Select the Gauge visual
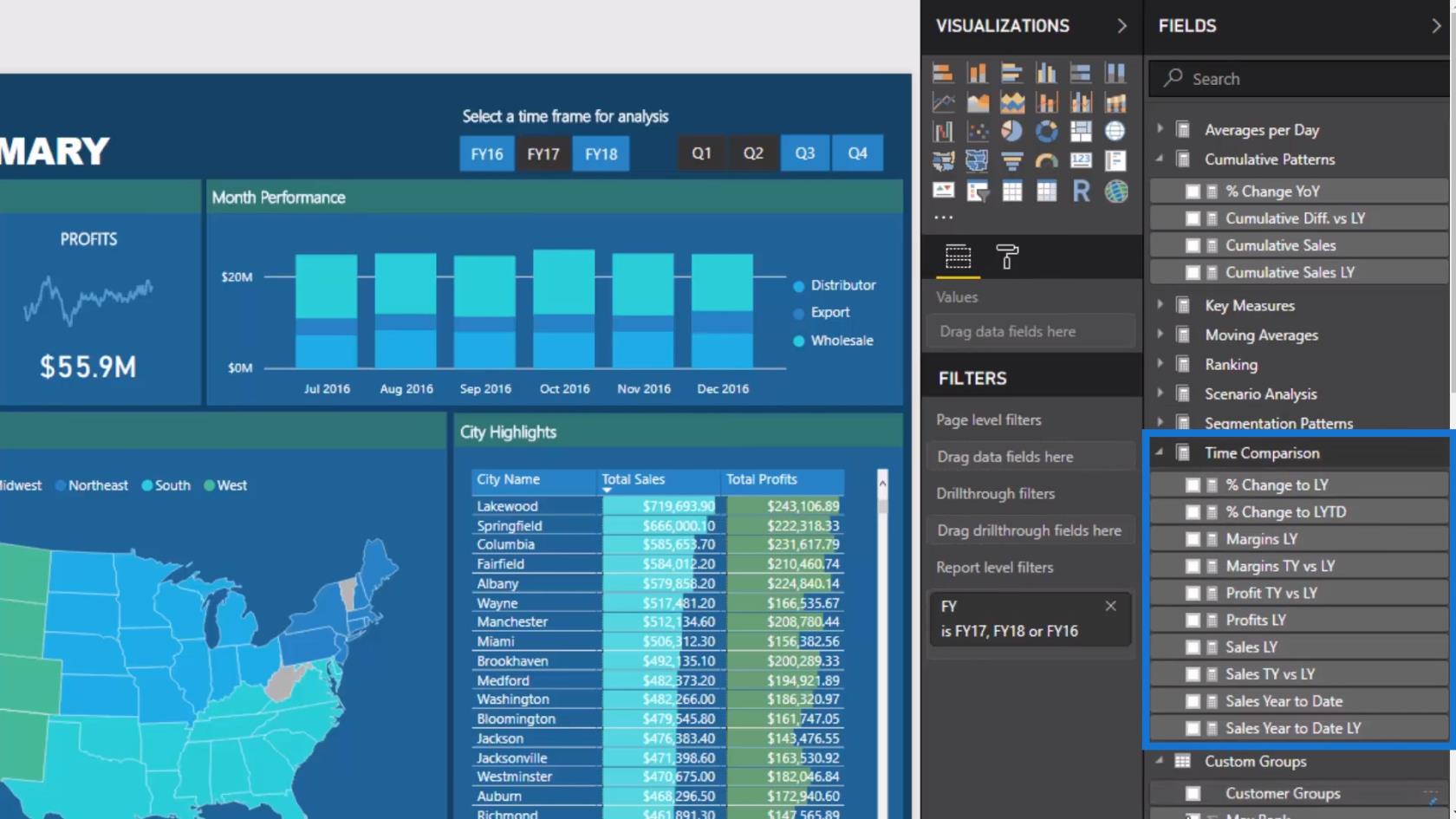This screenshot has height=819, width=1456. tap(1046, 160)
